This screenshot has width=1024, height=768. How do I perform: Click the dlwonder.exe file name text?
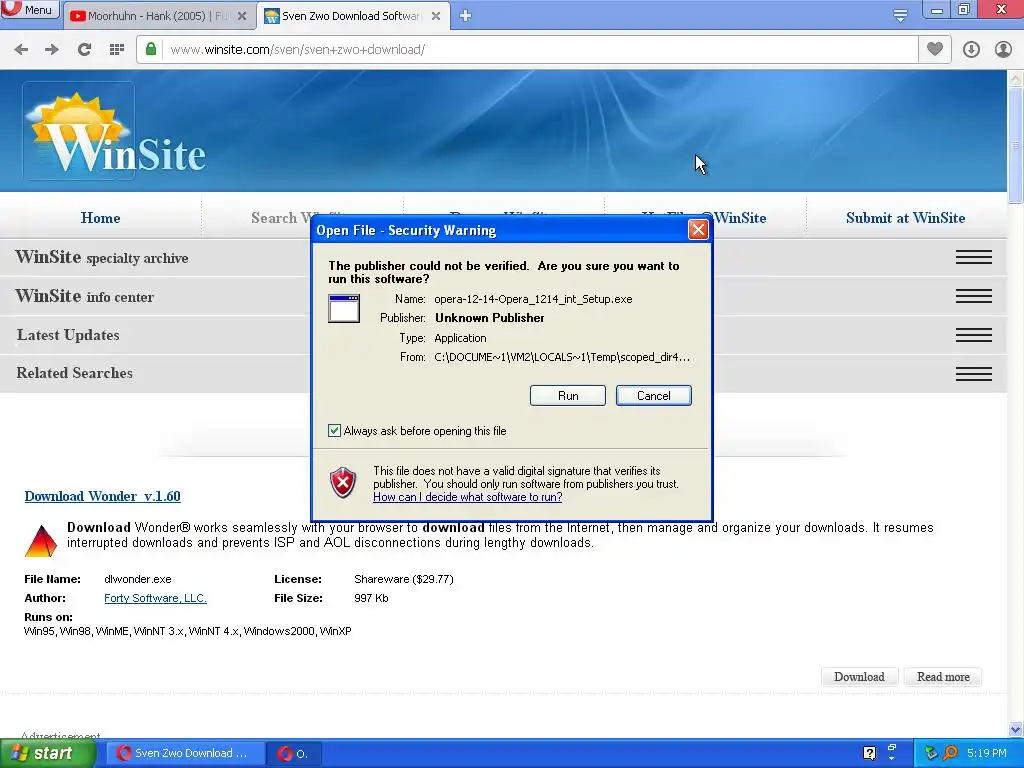coord(138,579)
